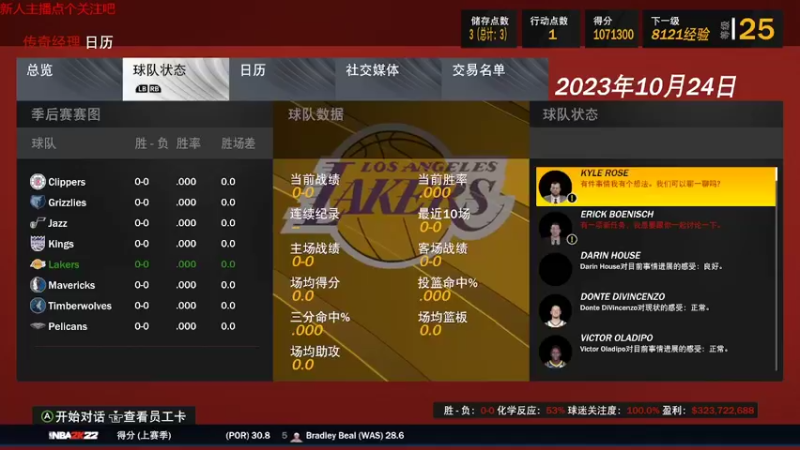Screen dimensions: 800x450
Task: Click Bradley Beal (WAS) 28.6 ticker text
Action: point(355,436)
